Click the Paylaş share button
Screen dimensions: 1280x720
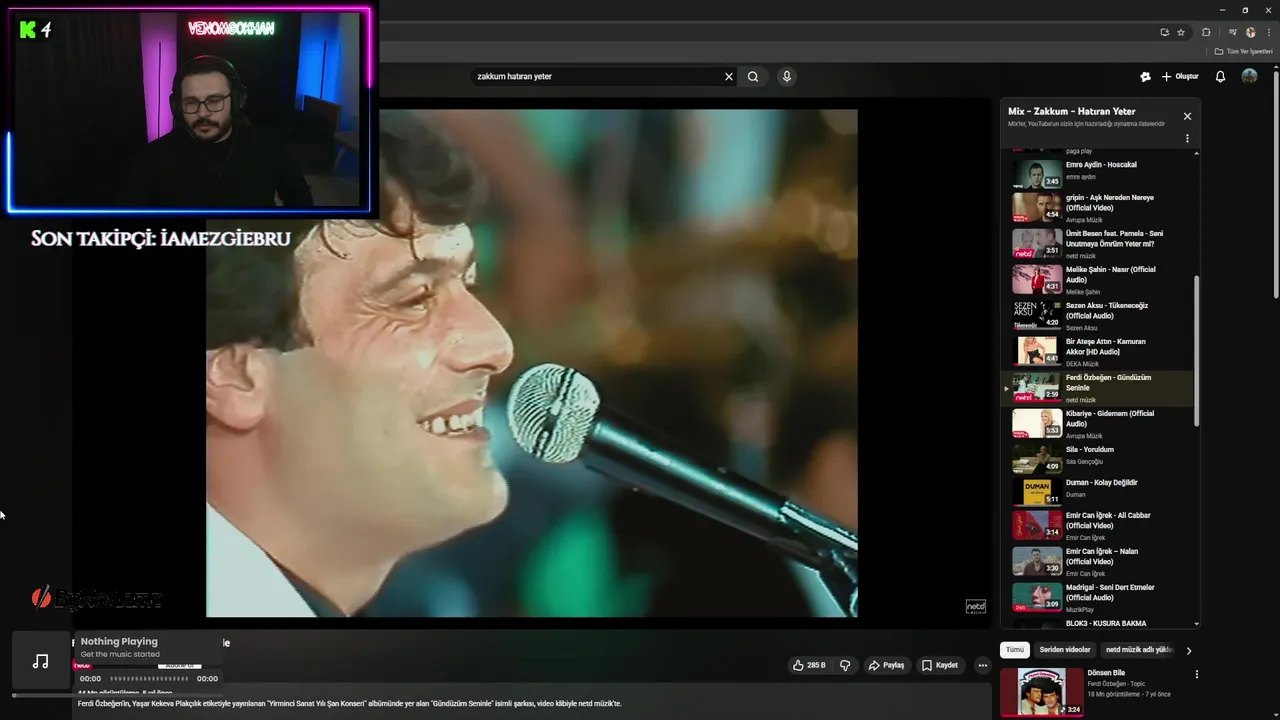point(886,665)
